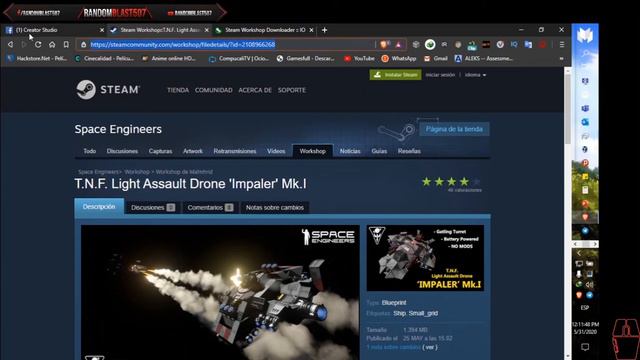Open the browser hamburger menu
Viewport: 640px width, 360px height.
(562, 44)
